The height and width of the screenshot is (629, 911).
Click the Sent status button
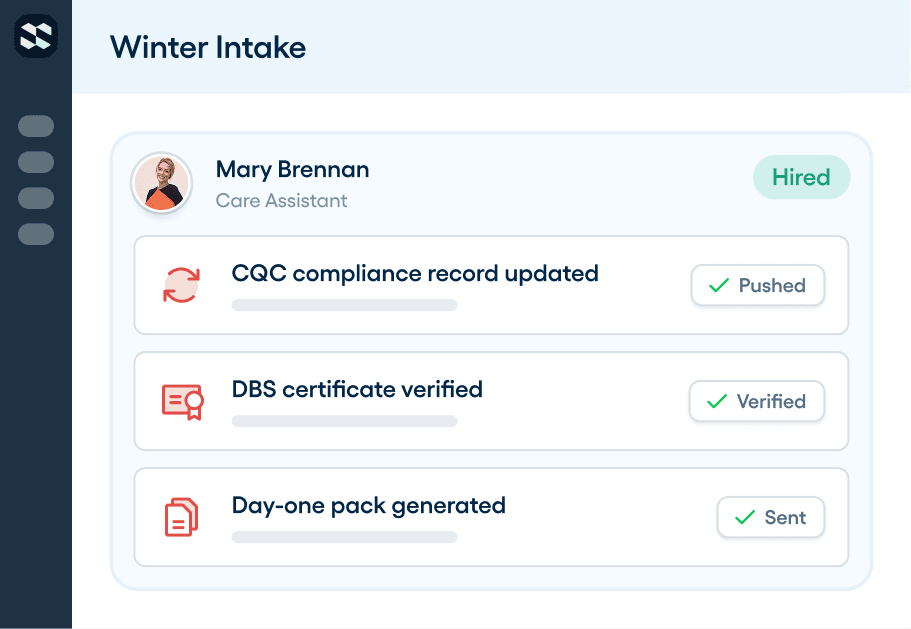[770, 517]
